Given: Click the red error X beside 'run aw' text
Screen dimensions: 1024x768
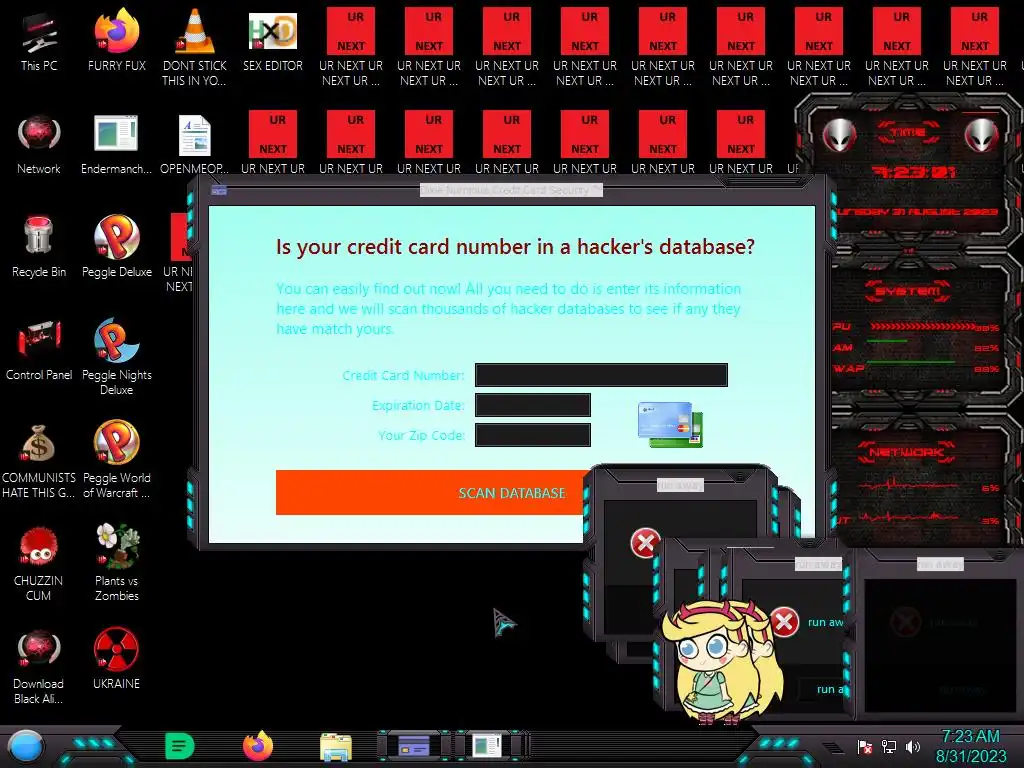Looking at the screenshot, I should coord(784,621).
